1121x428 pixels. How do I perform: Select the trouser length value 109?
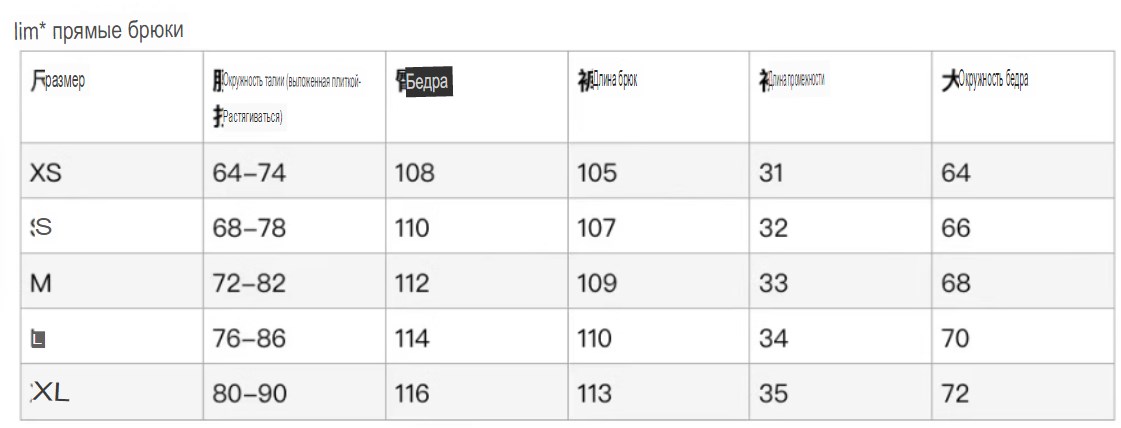[x=596, y=283]
